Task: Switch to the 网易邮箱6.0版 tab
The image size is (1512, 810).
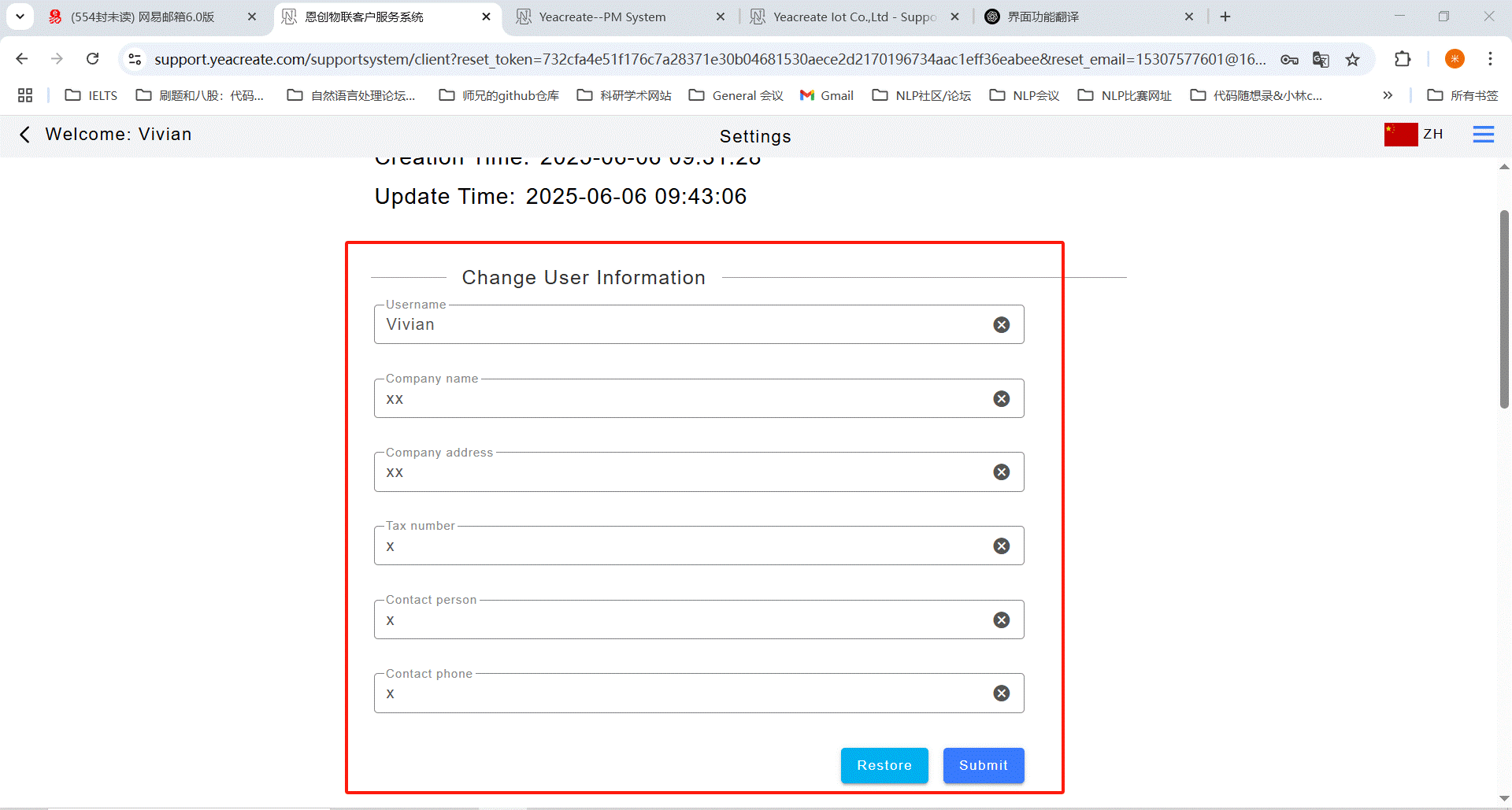Action: click(143, 17)
